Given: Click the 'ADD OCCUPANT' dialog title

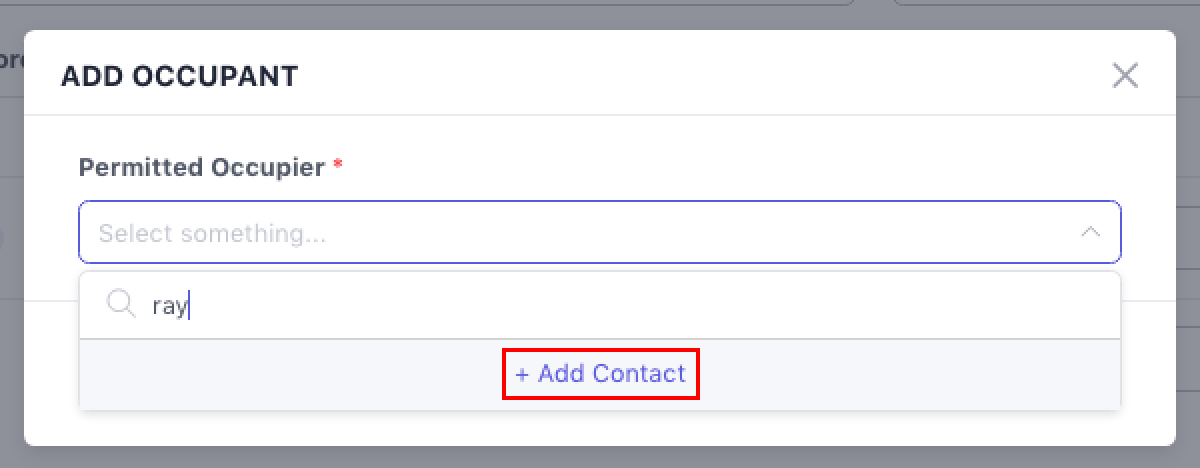Looking at the screenshot, I should point(180,76).
